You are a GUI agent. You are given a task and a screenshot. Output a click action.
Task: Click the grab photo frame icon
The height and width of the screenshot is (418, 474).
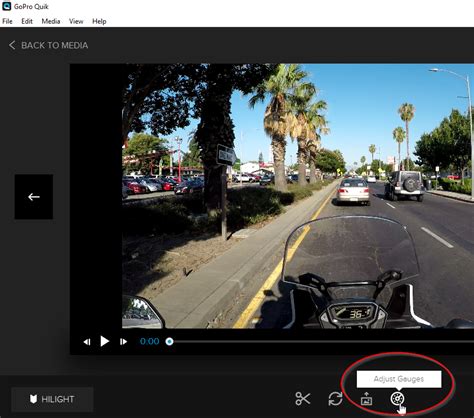click(366, 399)
